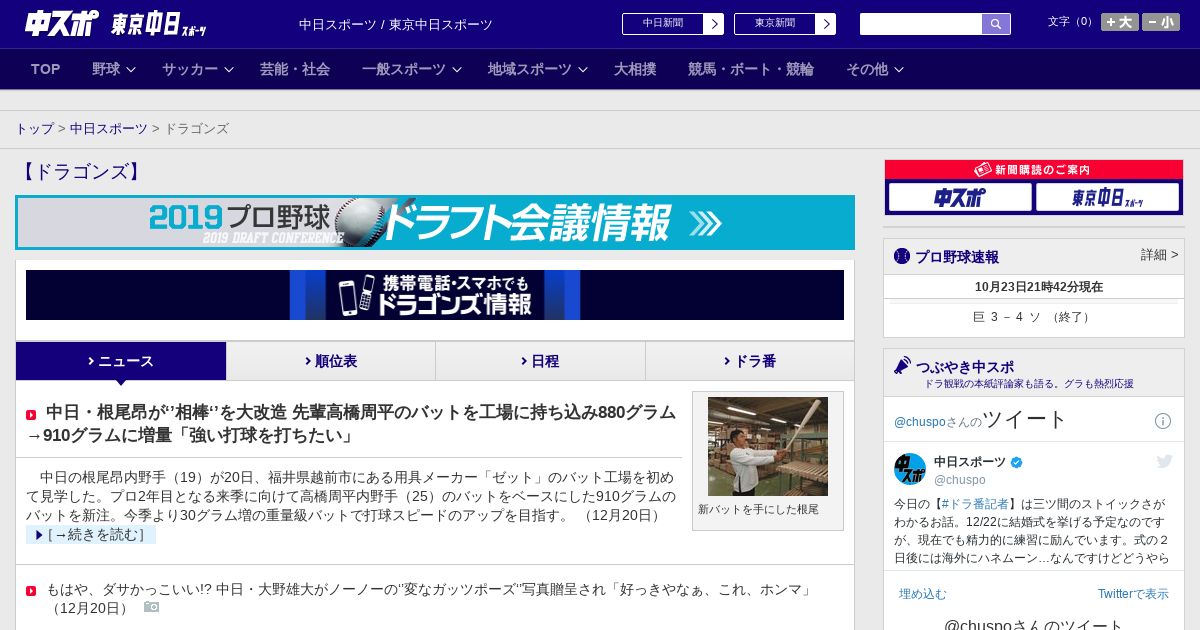Screen dimensions: 1200x630
Task: Click the 中日スポーツ / 東京中日スポーツ header text
Action: [x=396, y=24]
